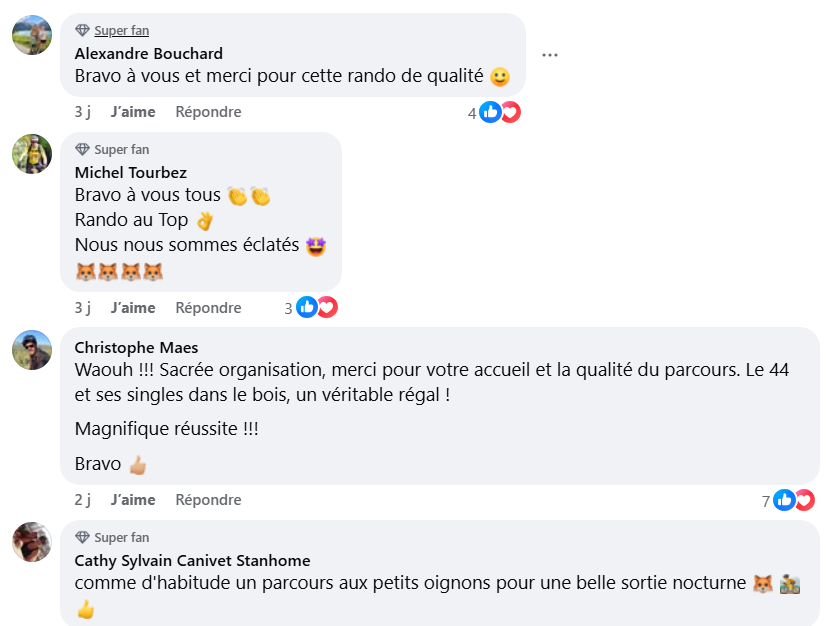The height and width of the screenshot is (626, 828).
Task: Click the Super fan diamond badge above Alexandre Bouchard
Action: click(x=83, y=31)
